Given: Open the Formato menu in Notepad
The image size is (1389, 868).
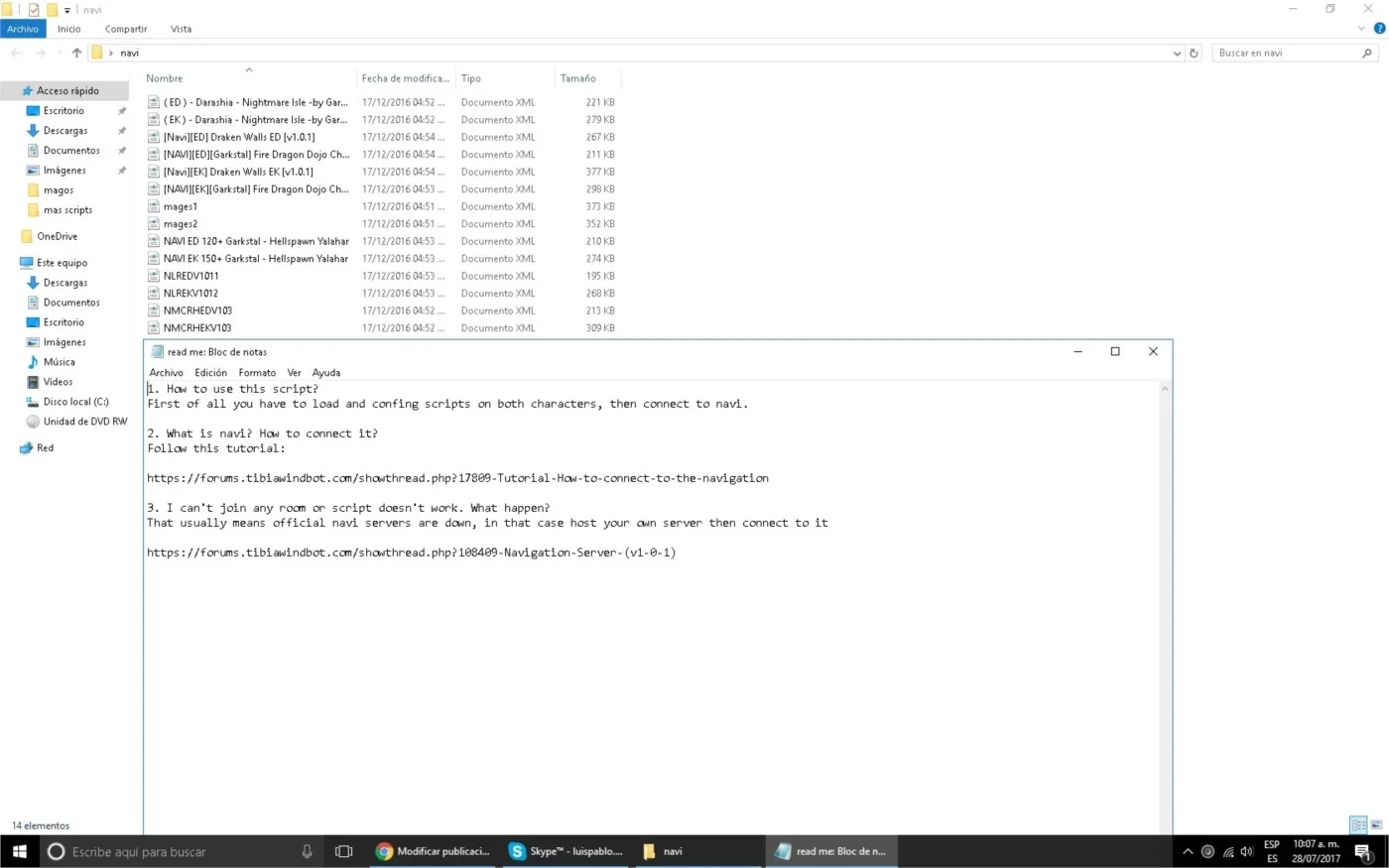Looking at the screenshot, I should tap(257, 372).
